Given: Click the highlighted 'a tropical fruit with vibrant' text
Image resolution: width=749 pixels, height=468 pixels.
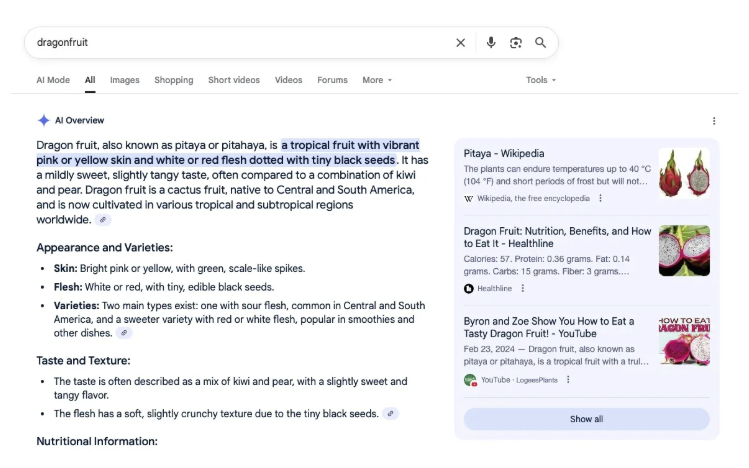Looking at the screenshot, I should click(x=350, y=145).
